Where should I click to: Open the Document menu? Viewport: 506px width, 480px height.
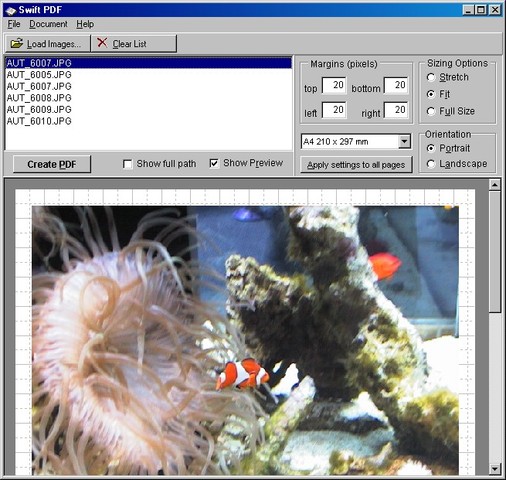click(48, 24)
